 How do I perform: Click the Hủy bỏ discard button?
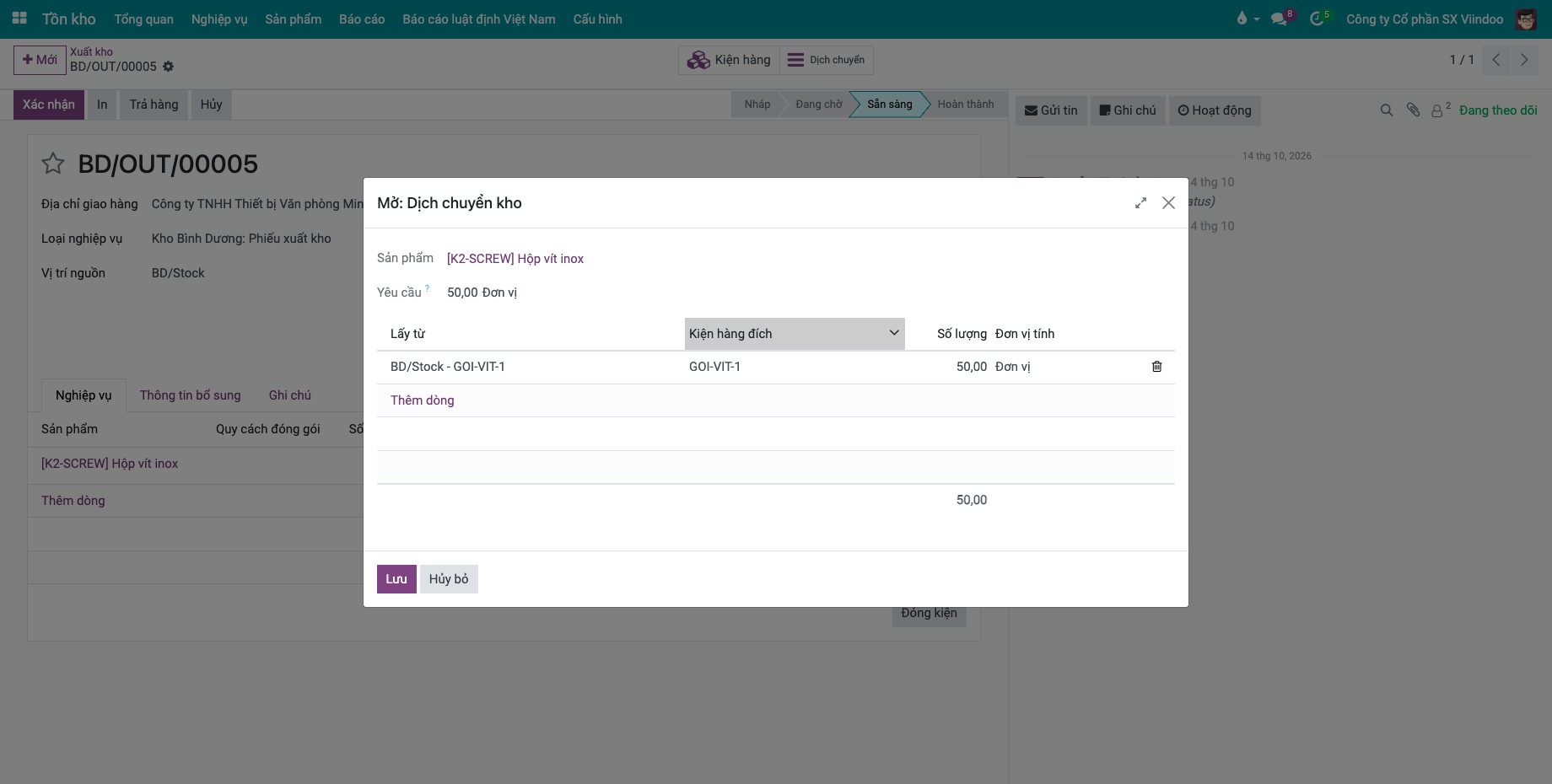[x=449, y=579]
